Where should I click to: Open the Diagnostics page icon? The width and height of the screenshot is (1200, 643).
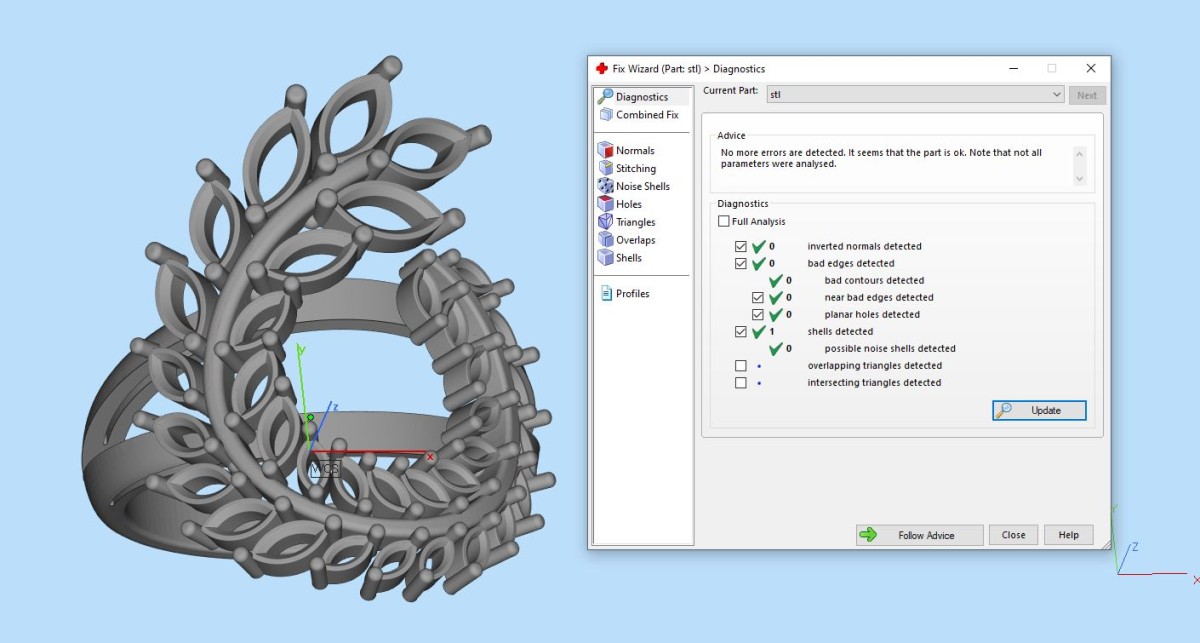[x=605, y=97]
